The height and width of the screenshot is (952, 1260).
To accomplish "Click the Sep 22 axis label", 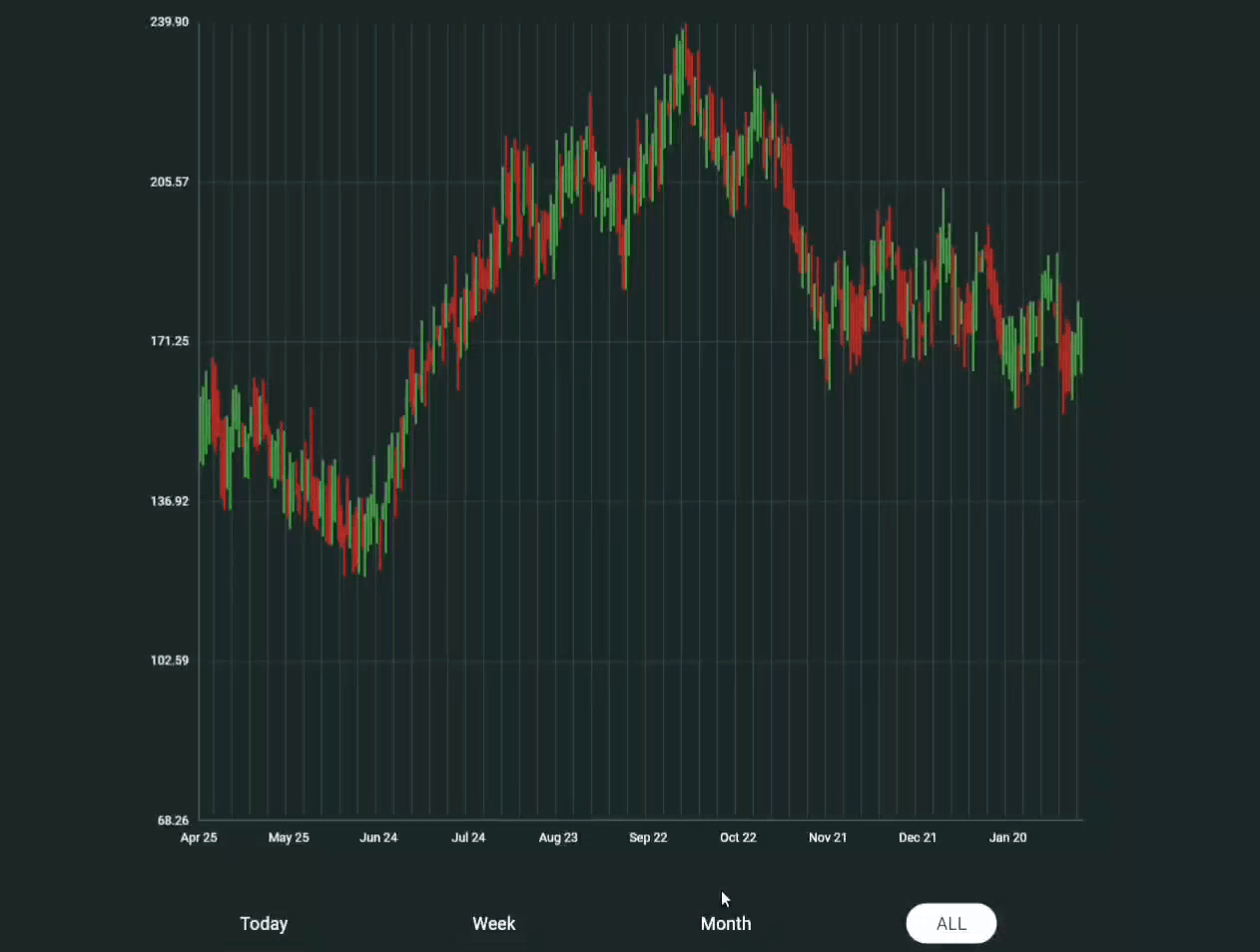I will [x=648, y=837].
